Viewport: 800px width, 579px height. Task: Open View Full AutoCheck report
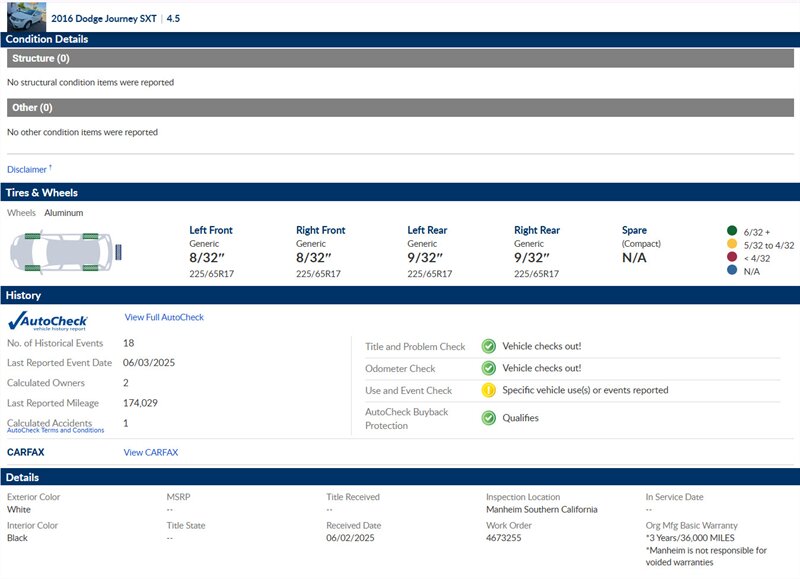coord(164,317)
